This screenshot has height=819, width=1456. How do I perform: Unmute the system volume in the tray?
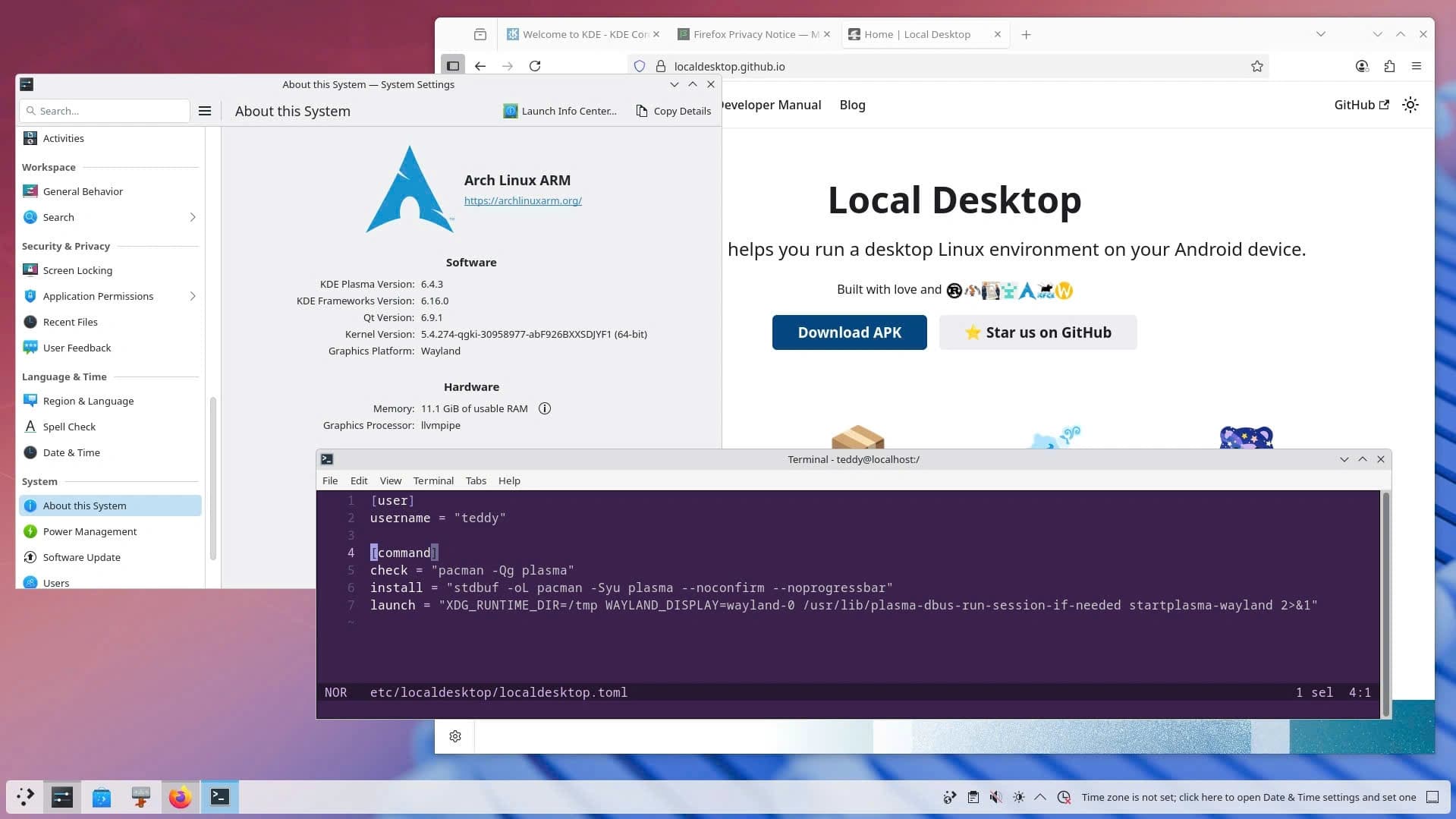click(x=995, y=797)
